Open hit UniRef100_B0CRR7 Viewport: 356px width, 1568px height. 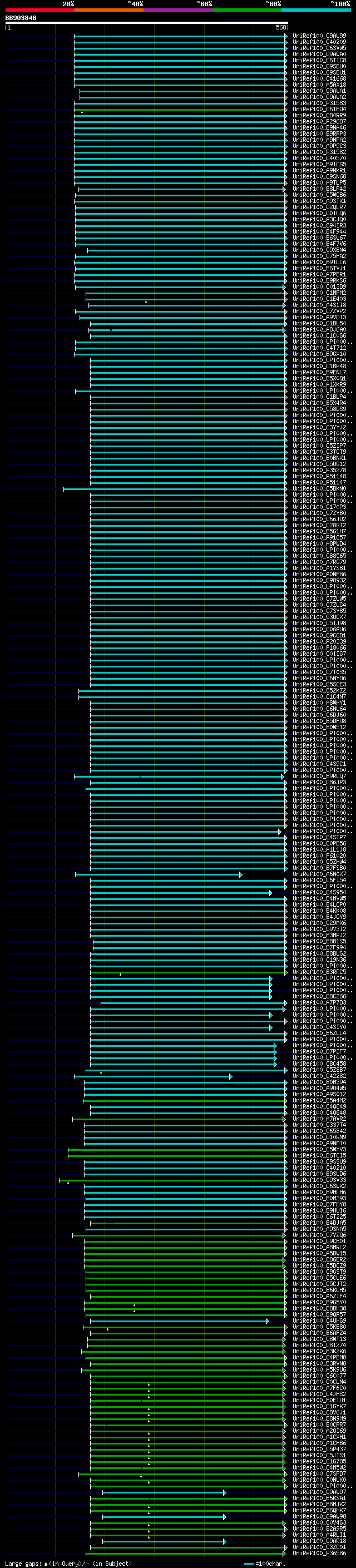pos(319,1425)
